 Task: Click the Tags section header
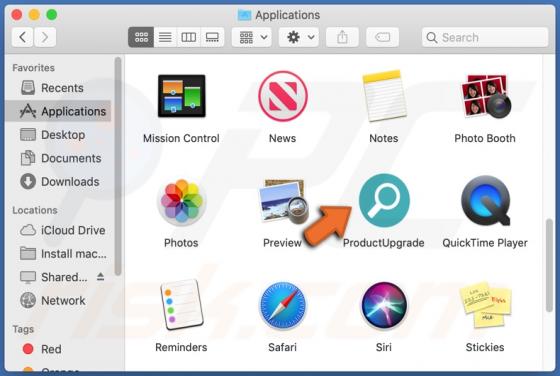[23, 329]
